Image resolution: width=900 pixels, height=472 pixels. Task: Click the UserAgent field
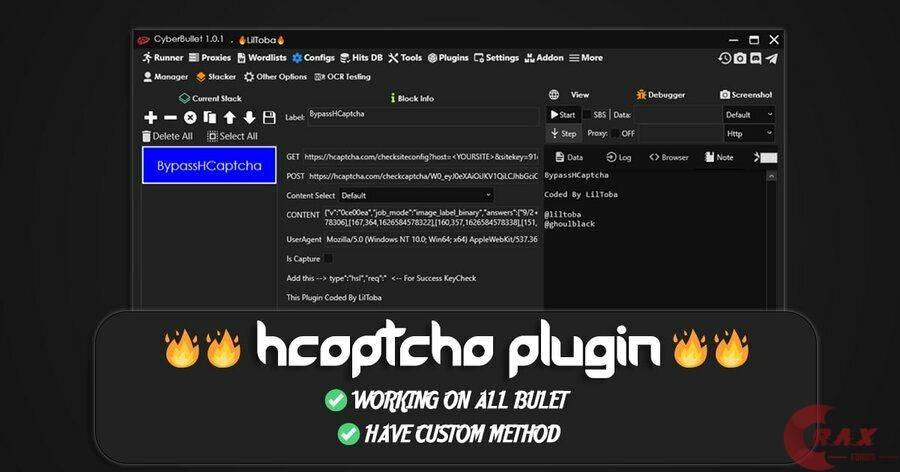tap(432, 239)
